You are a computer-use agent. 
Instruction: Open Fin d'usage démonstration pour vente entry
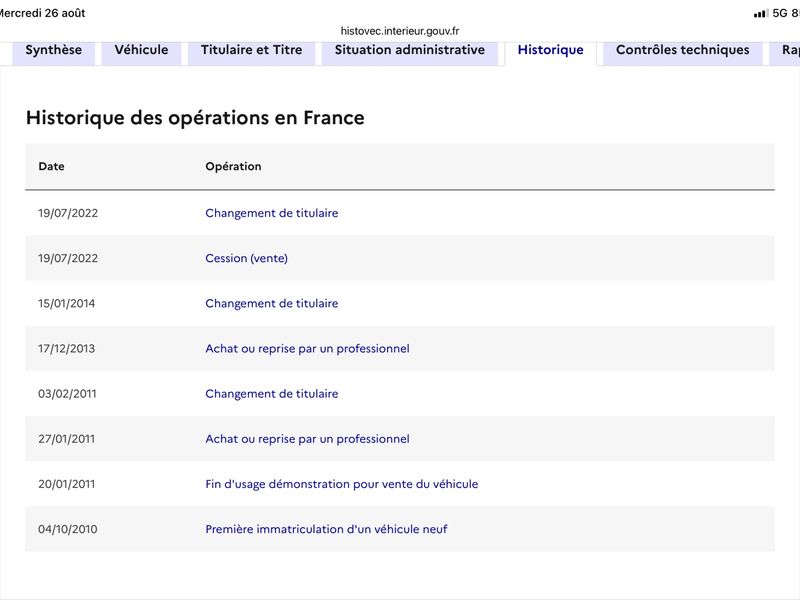tap(342, 484)
